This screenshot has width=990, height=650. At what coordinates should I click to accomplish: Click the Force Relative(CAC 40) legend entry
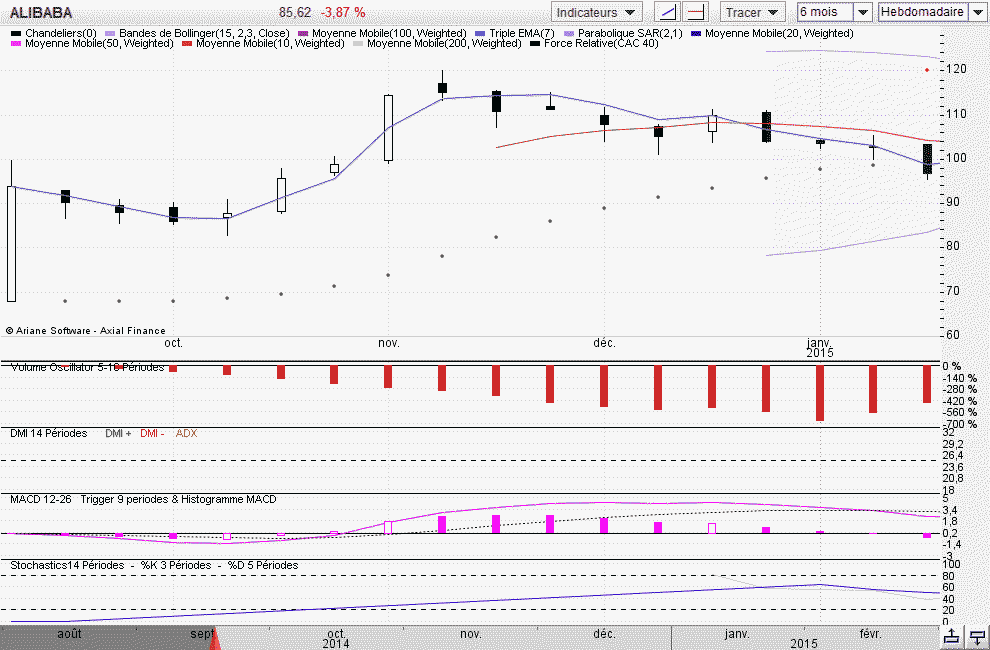pyautogui.click(x=594, y=43)
